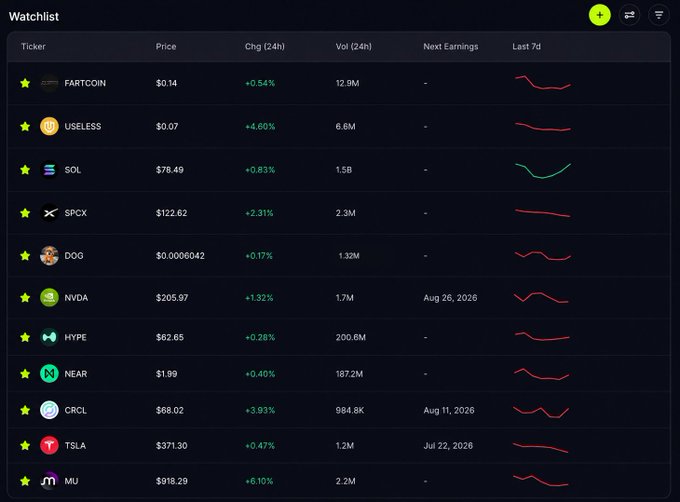Click the HYPE coin logo
This screenshot has width=680, height=502.
point(49,337)
